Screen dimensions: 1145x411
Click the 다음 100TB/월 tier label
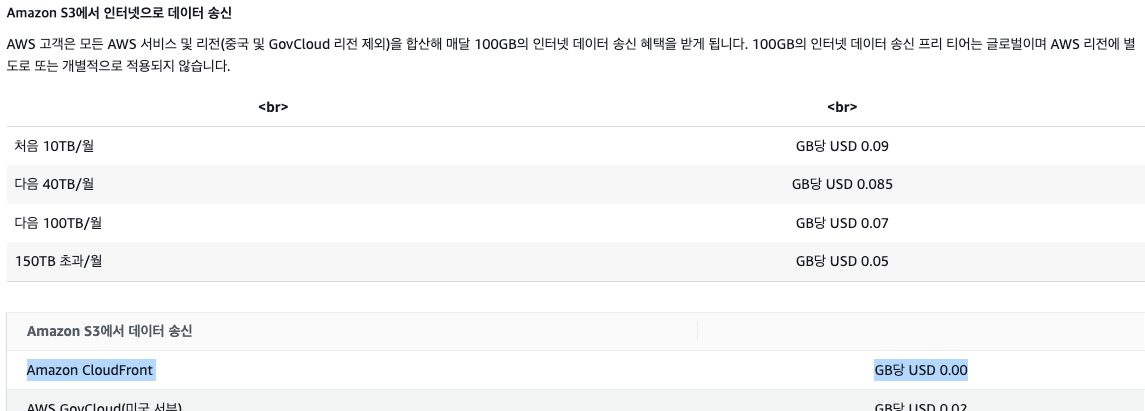pos(58,223)
